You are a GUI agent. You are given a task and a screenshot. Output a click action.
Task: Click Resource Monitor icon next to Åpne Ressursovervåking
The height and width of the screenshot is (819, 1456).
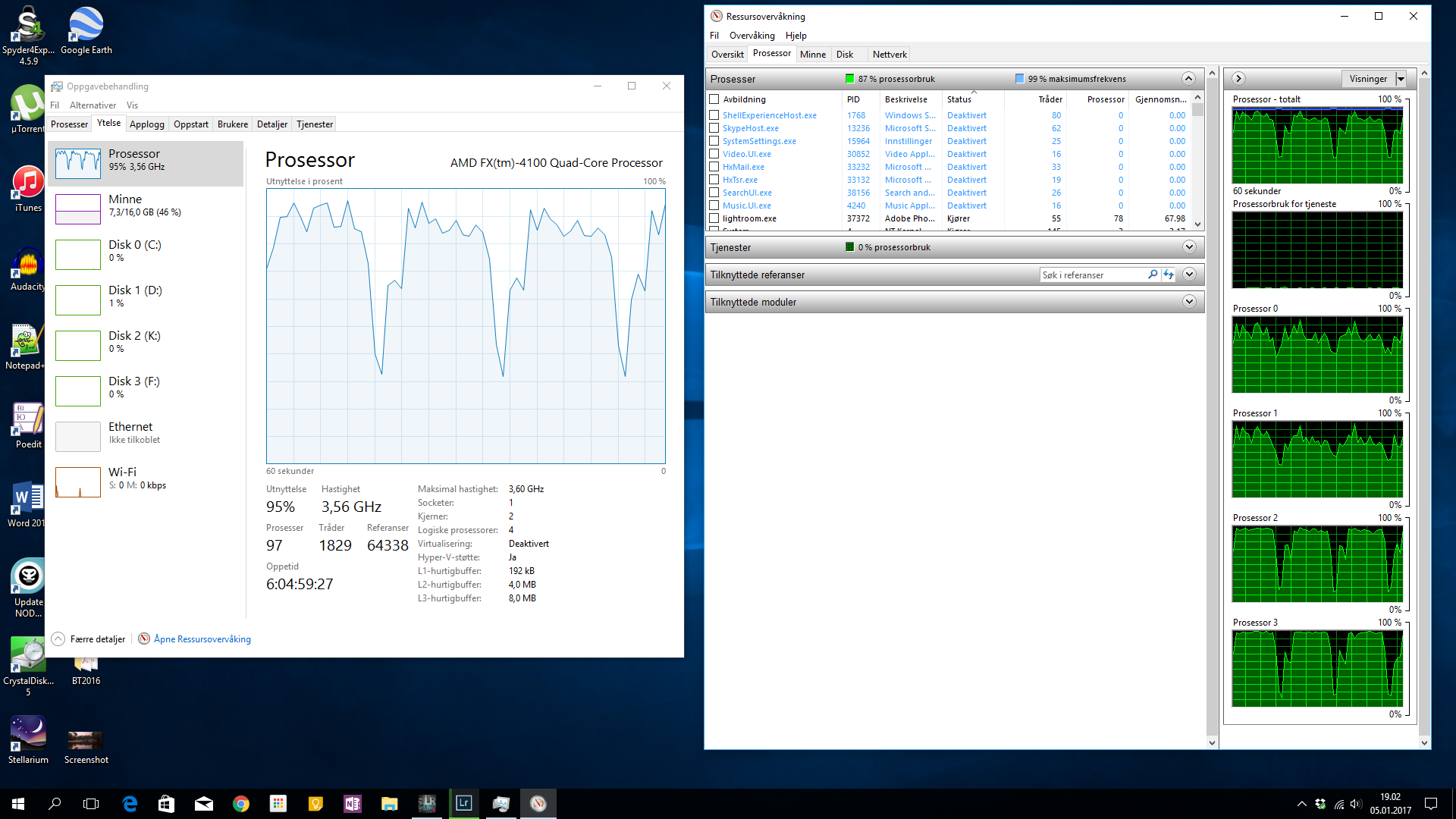tap(144, 639)
